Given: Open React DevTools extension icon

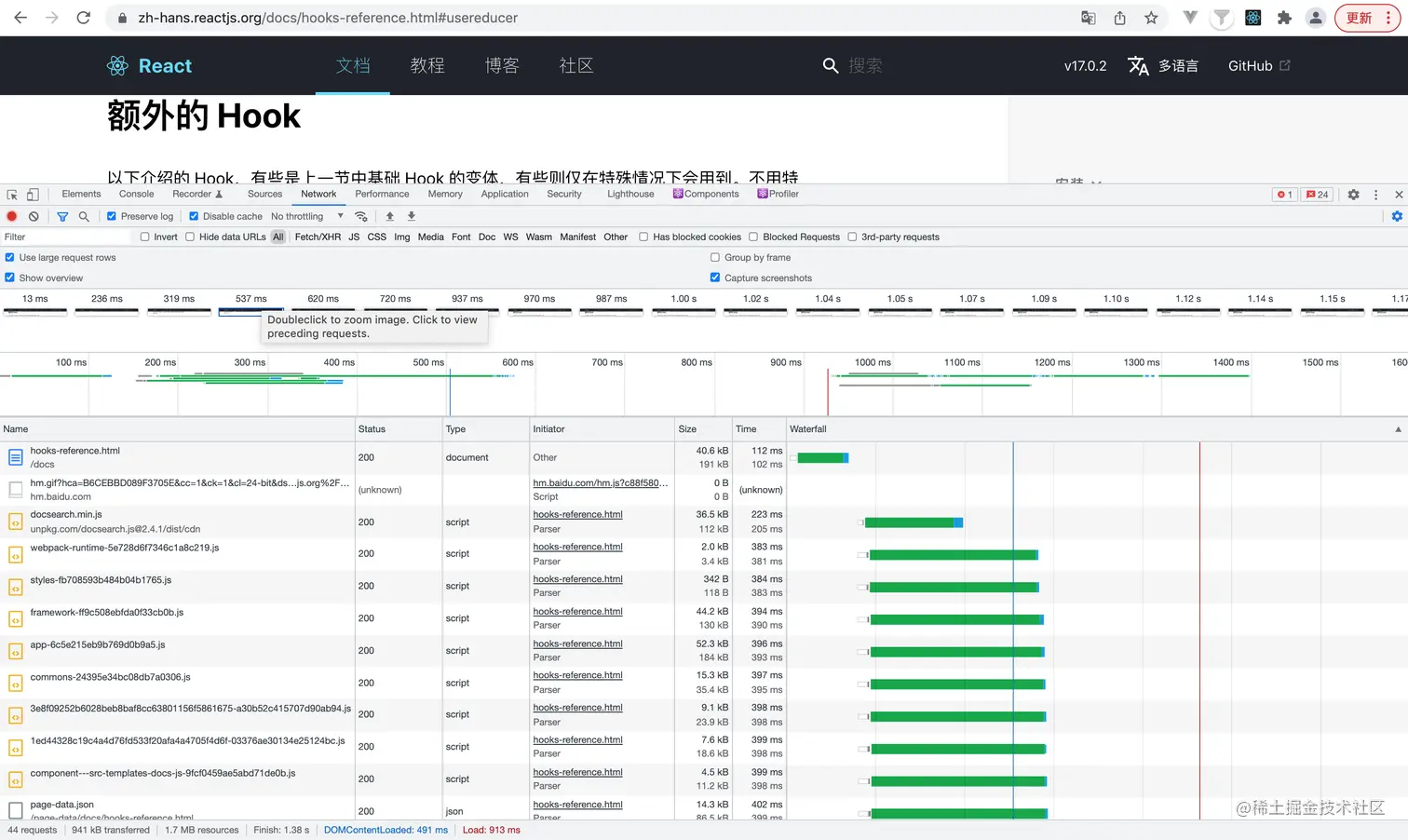Looking at the screenshot, I should pyautogui.click(x=1252, y=18).
